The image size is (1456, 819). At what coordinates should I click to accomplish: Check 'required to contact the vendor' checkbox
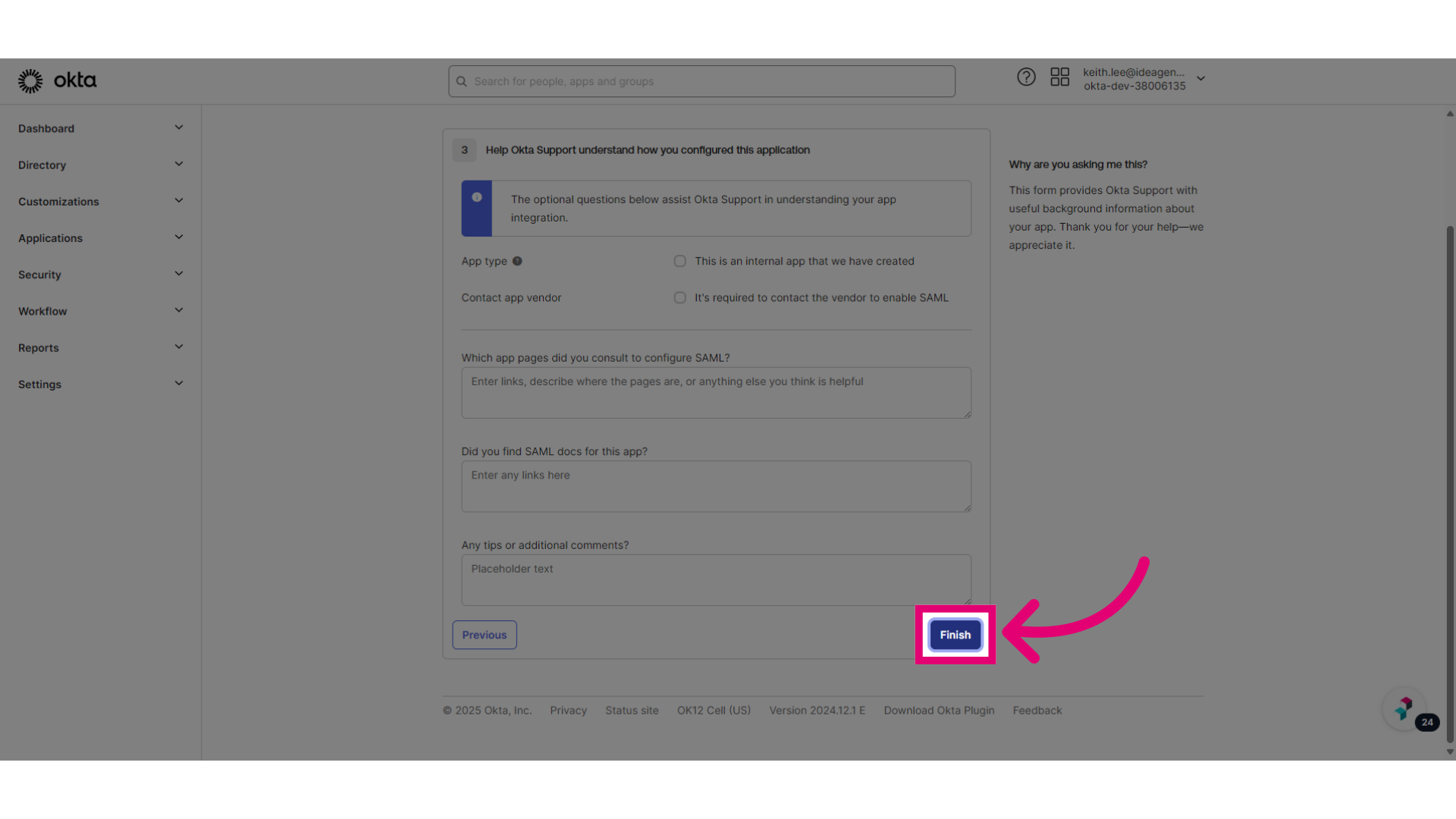tap(680, 298)
